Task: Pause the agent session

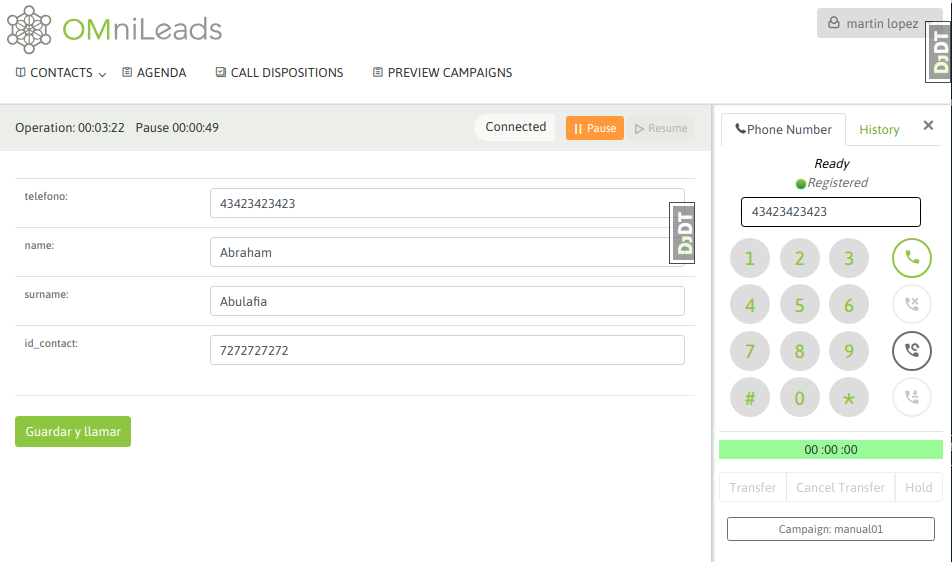Action: 594,128
